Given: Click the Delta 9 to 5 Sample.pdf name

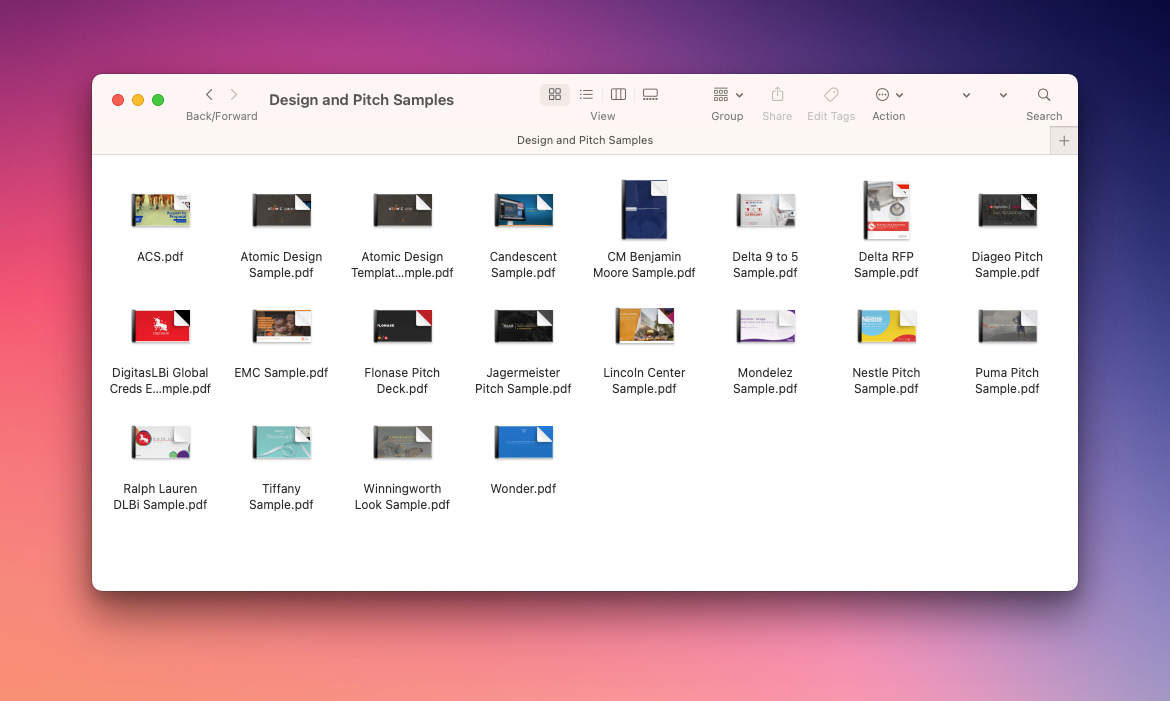Looking at the screenshot, I should pyautogui.click(x=766, y=265).
